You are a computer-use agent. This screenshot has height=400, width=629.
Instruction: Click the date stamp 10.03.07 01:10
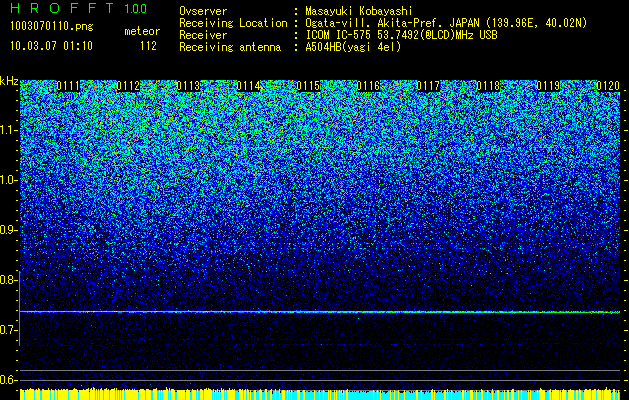[x=51, y=46]
